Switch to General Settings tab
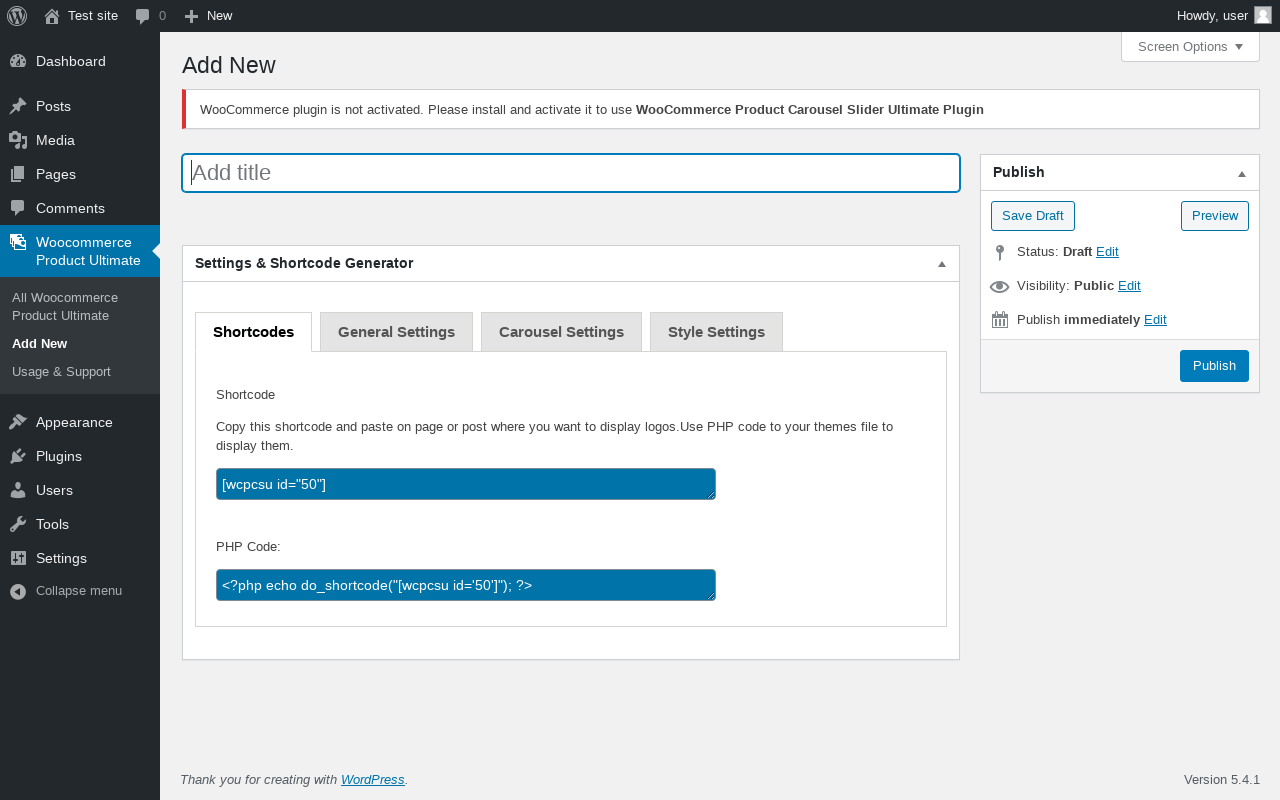Image resolution: width=1280 pixels, height=800 pixels. [x=396, y=332]
